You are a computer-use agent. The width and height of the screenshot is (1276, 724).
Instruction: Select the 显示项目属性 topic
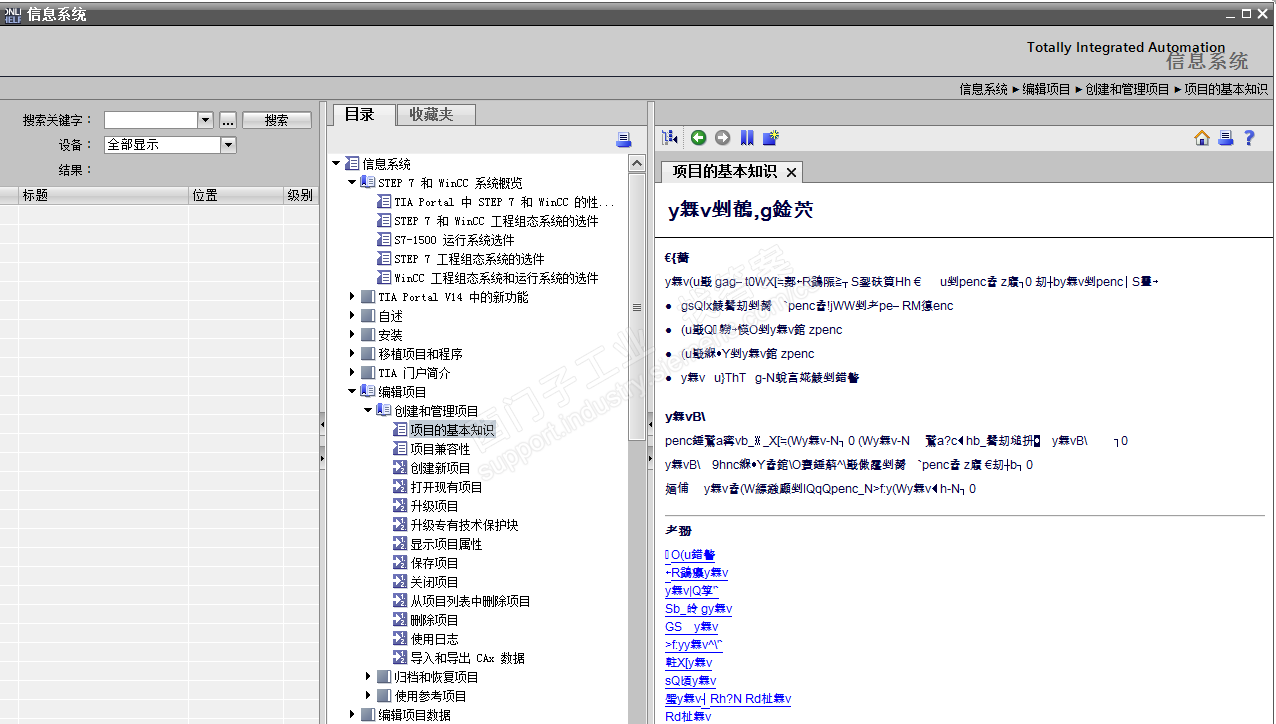tap(446, 544)
